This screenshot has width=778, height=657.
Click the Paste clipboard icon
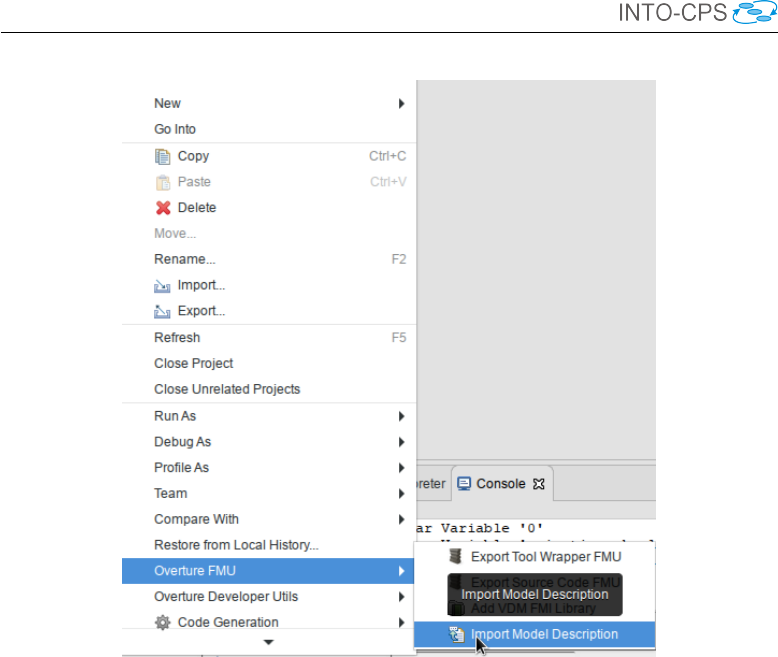pyautogui.click(x=162, y=182)
